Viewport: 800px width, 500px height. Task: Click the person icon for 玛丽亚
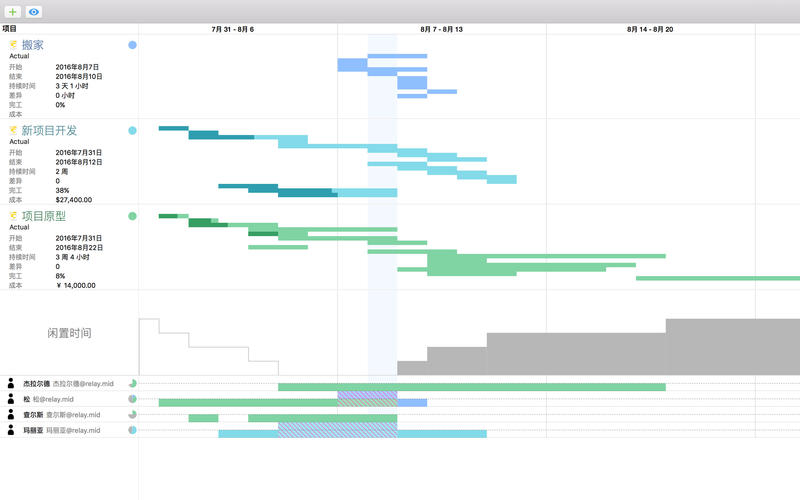[11, 430]
